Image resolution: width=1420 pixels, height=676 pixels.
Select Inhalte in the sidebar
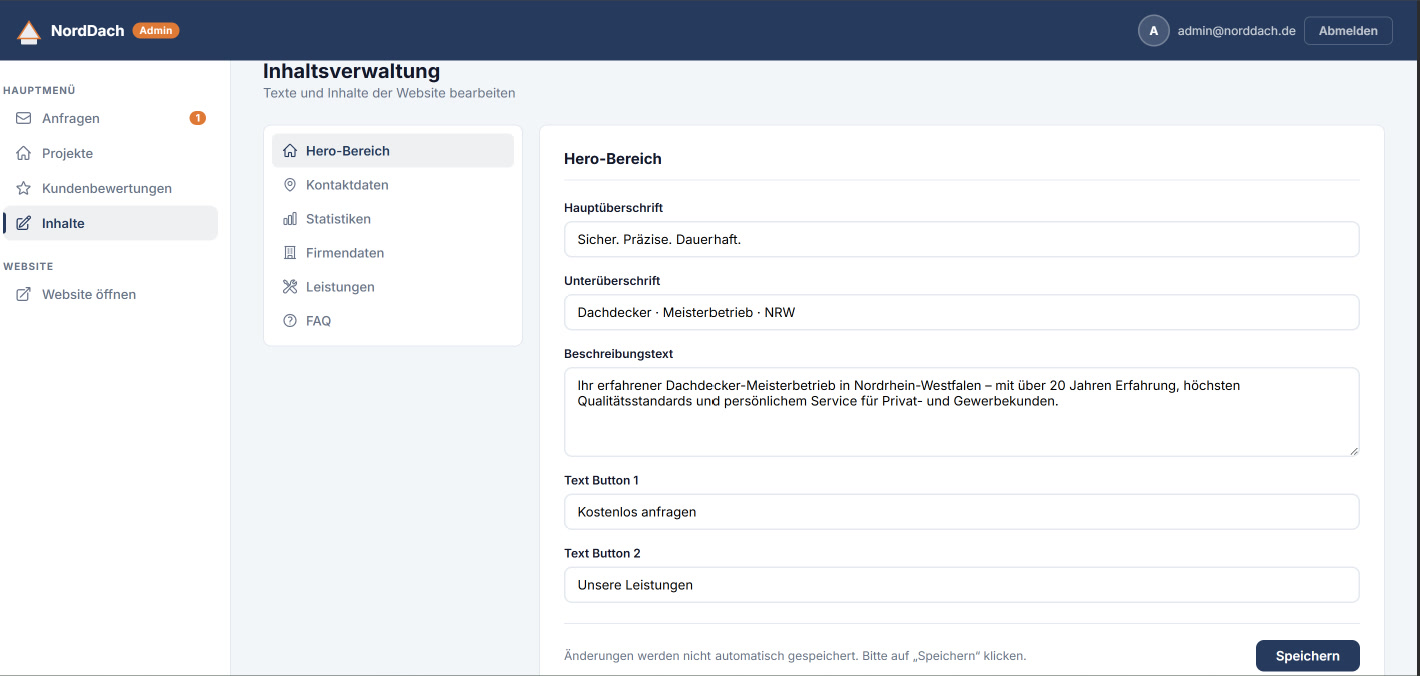(x=110, y=223)
